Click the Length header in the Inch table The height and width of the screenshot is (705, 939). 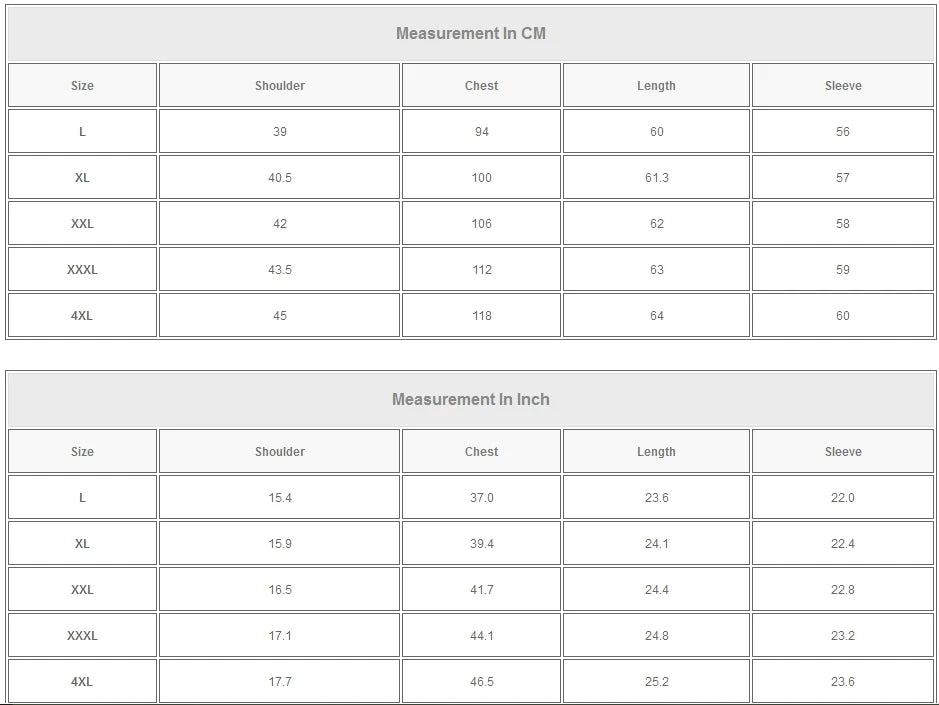coord(656,452)
